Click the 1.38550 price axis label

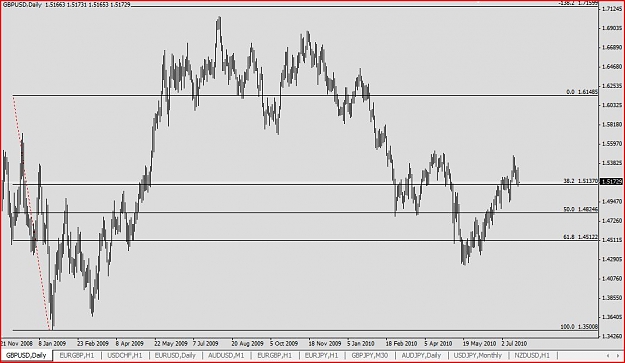pos(611,298)
